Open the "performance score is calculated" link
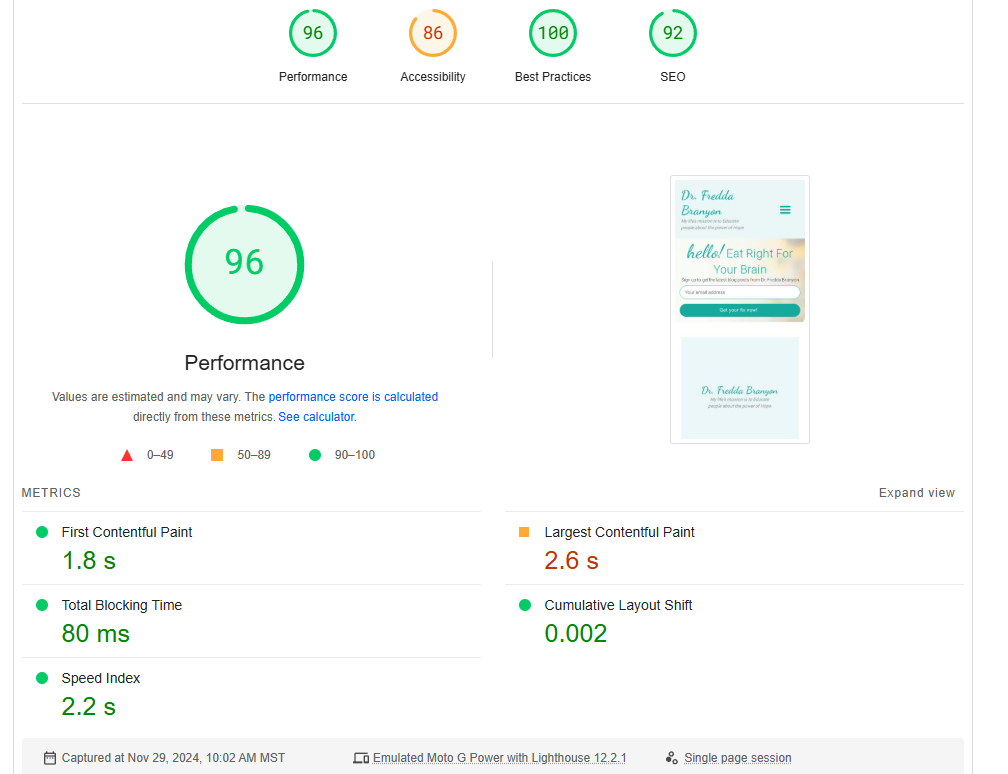The width and height of the screenshot is (1008, 774). click(353, 397)
